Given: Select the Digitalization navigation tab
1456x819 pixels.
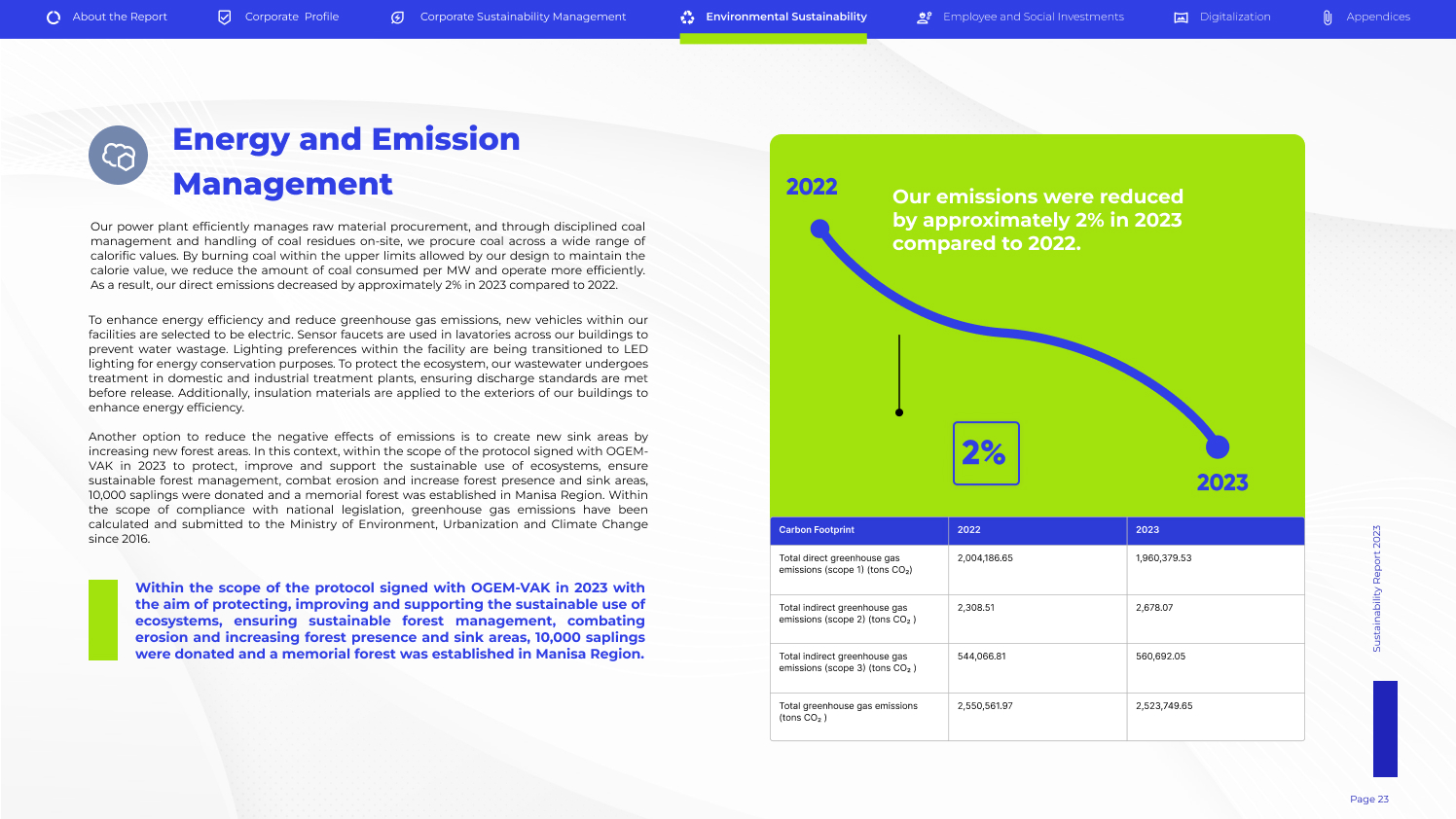Looking at the screenshot, I should [x=1235, y=17].
